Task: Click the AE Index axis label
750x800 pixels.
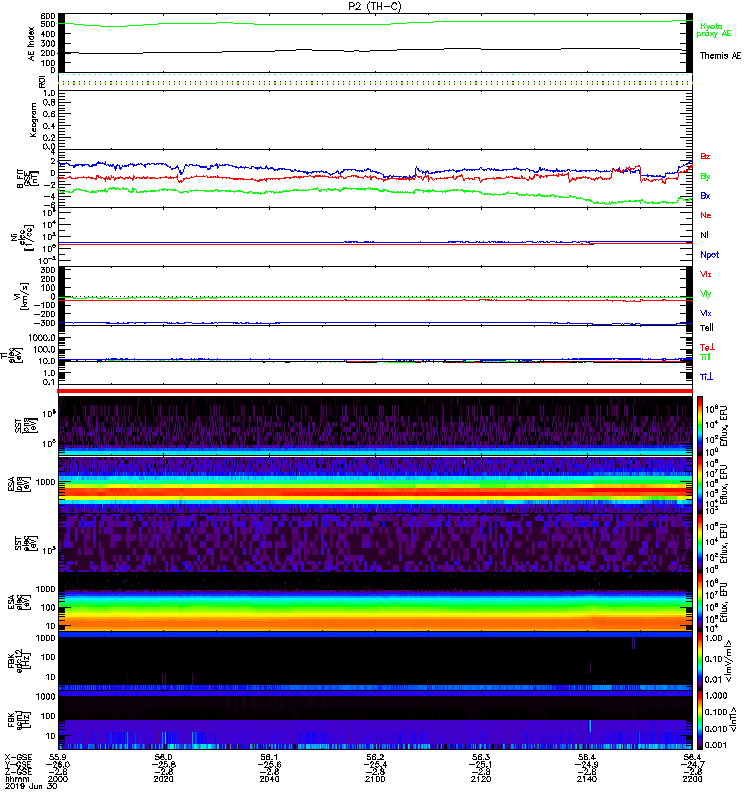Action: (x=32, y=44)
